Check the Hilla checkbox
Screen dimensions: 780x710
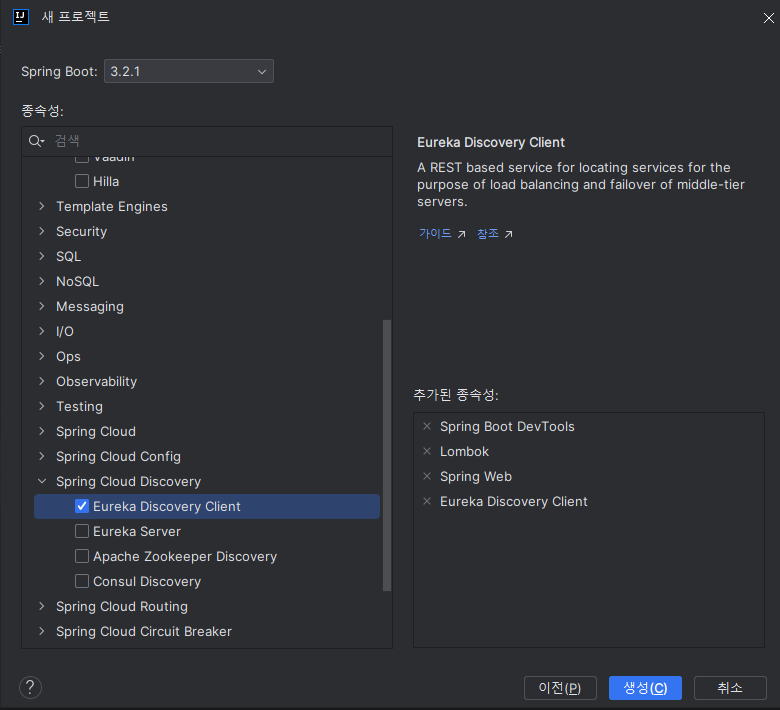[82, 181]
